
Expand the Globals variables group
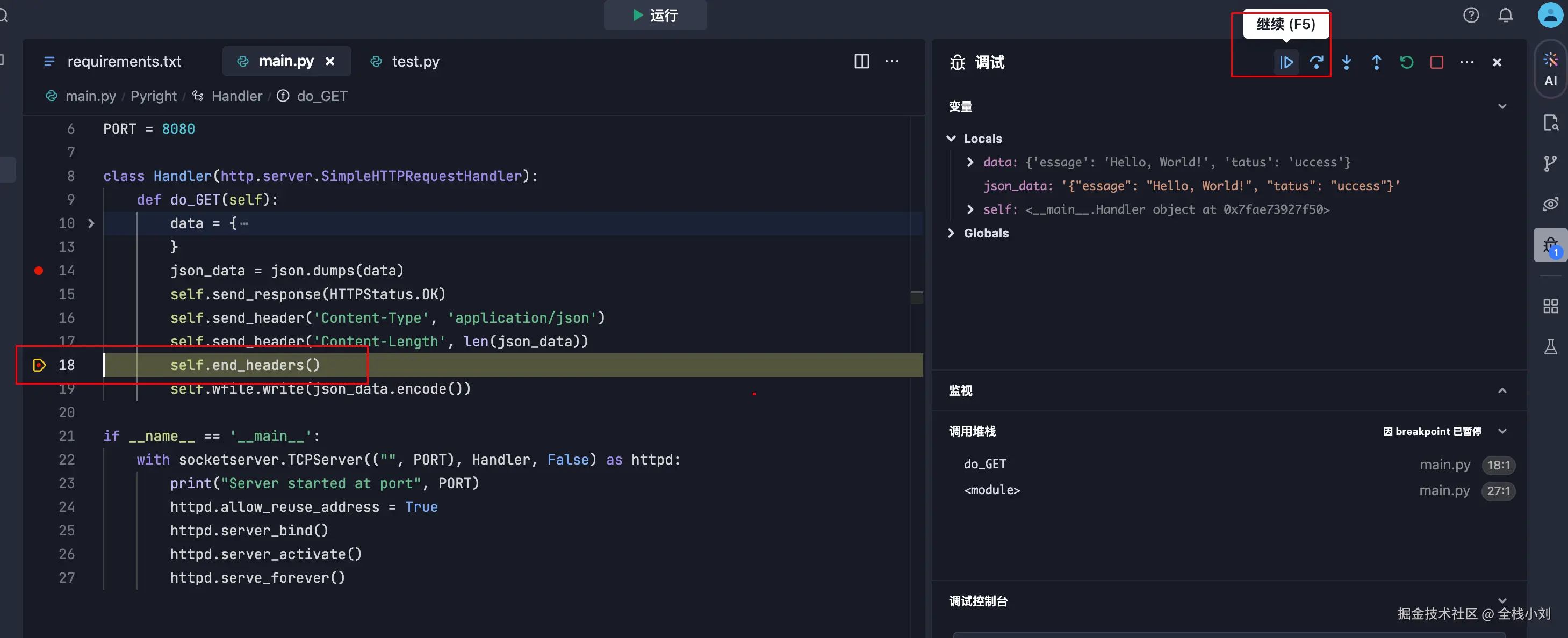click(x=952, y=234)
